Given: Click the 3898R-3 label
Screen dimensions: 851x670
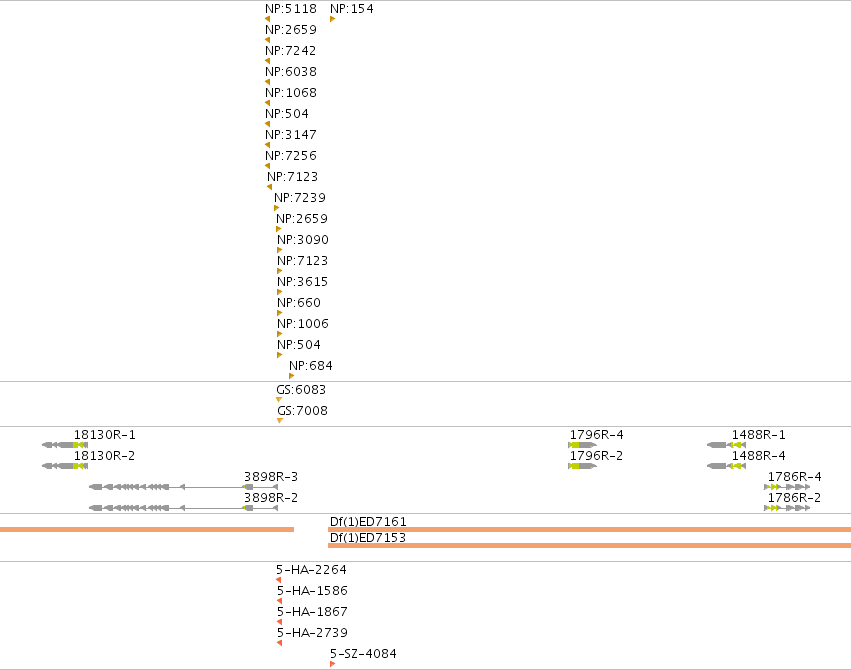Looking at the screenshot, I should click(x=271, y=476).
